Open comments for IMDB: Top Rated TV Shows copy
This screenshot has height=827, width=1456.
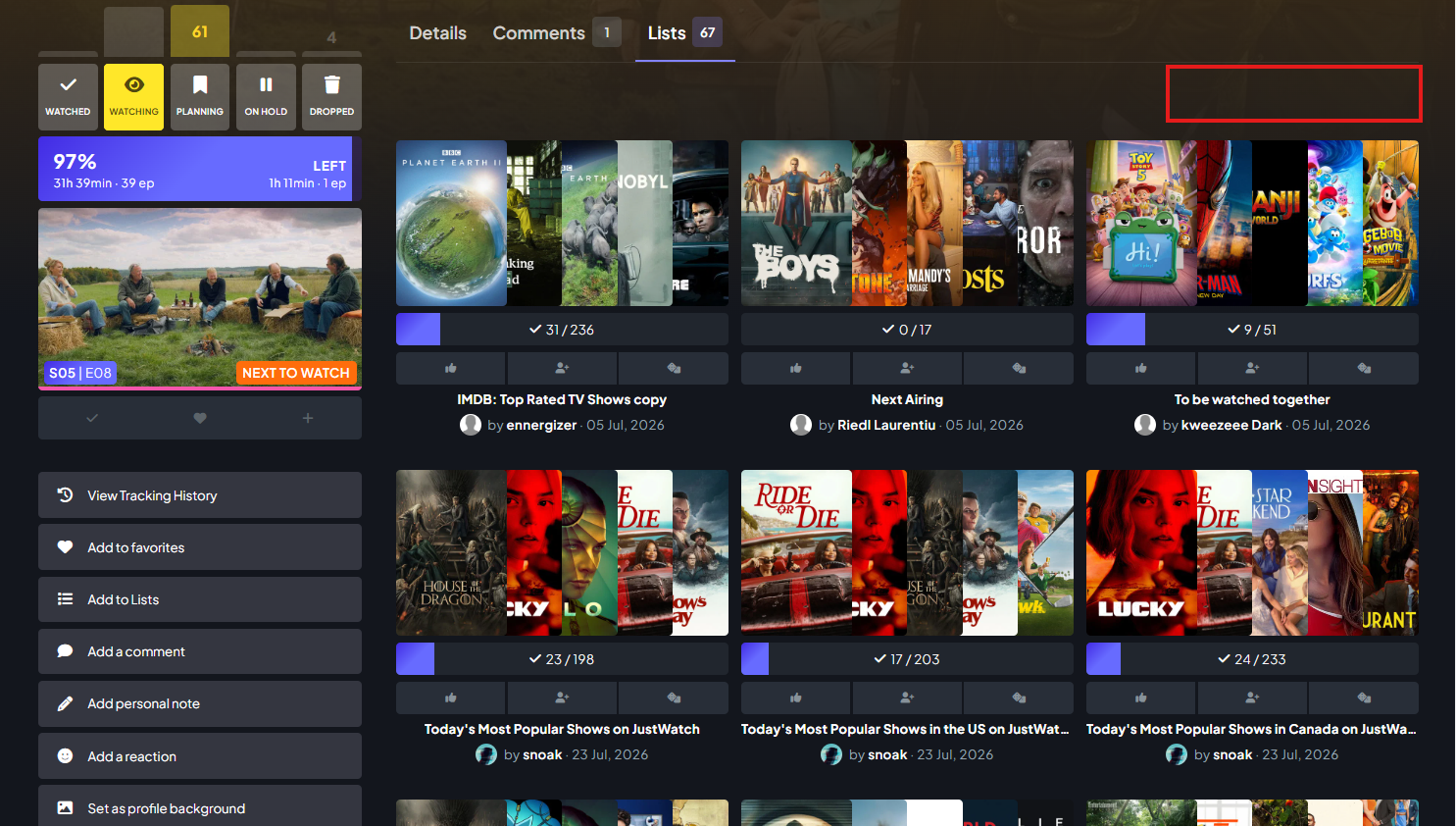674,368
